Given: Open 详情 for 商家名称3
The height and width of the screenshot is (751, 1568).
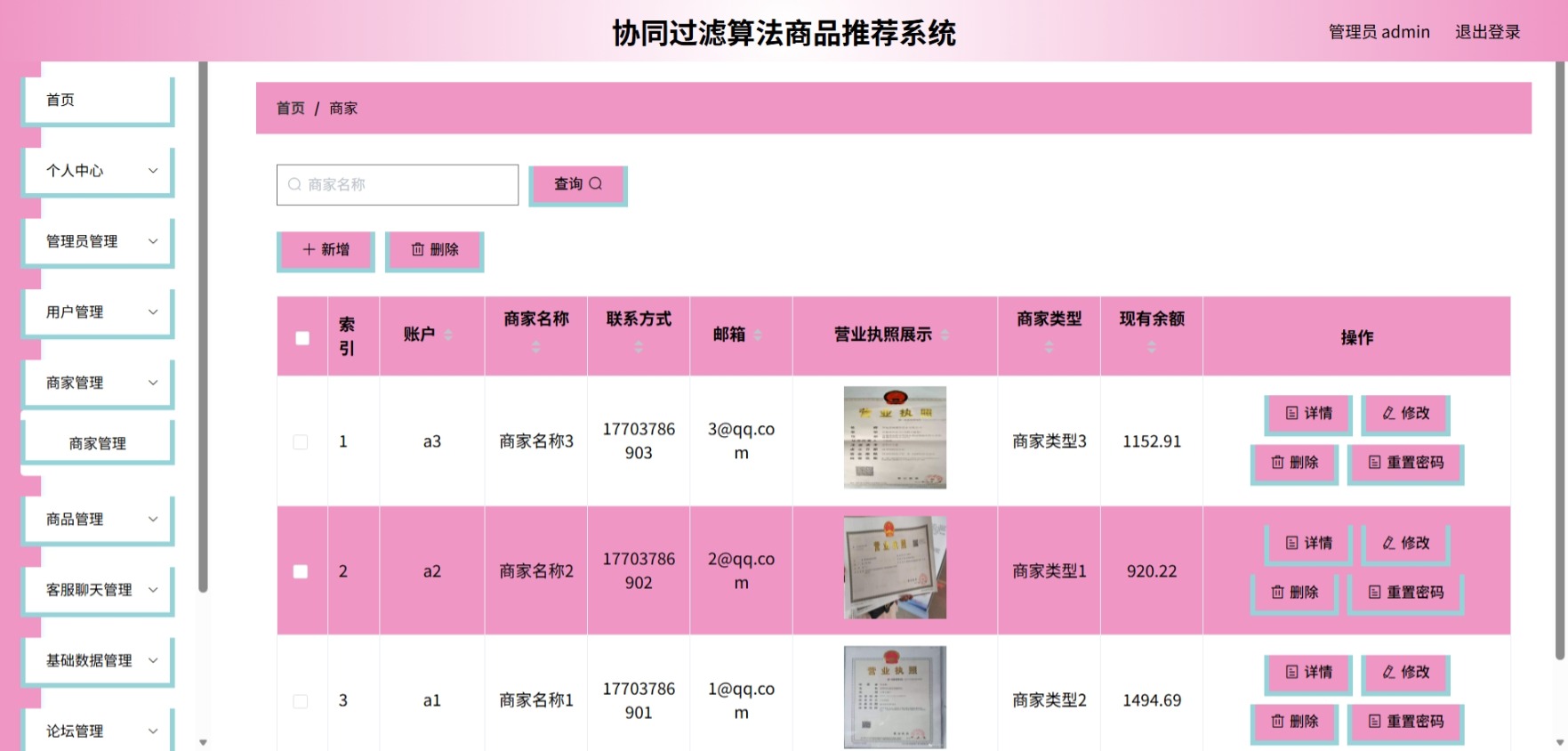Looking at the screenshot, I should point(1308,414).
